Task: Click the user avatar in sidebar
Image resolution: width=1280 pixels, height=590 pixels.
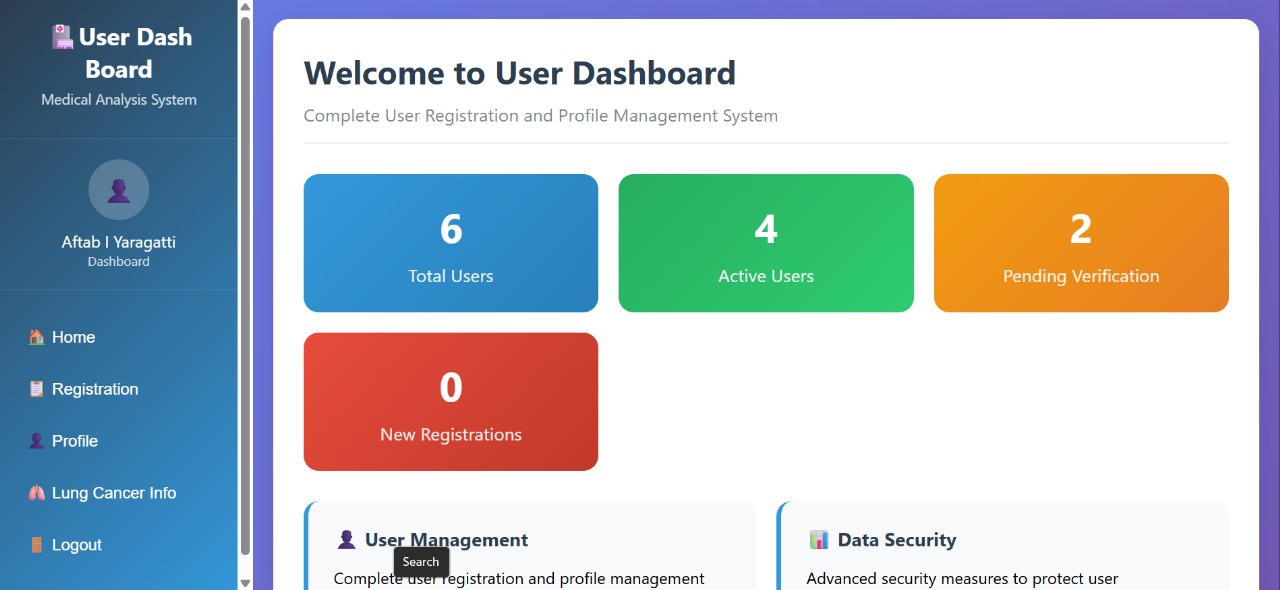Action: pos(118,190)
